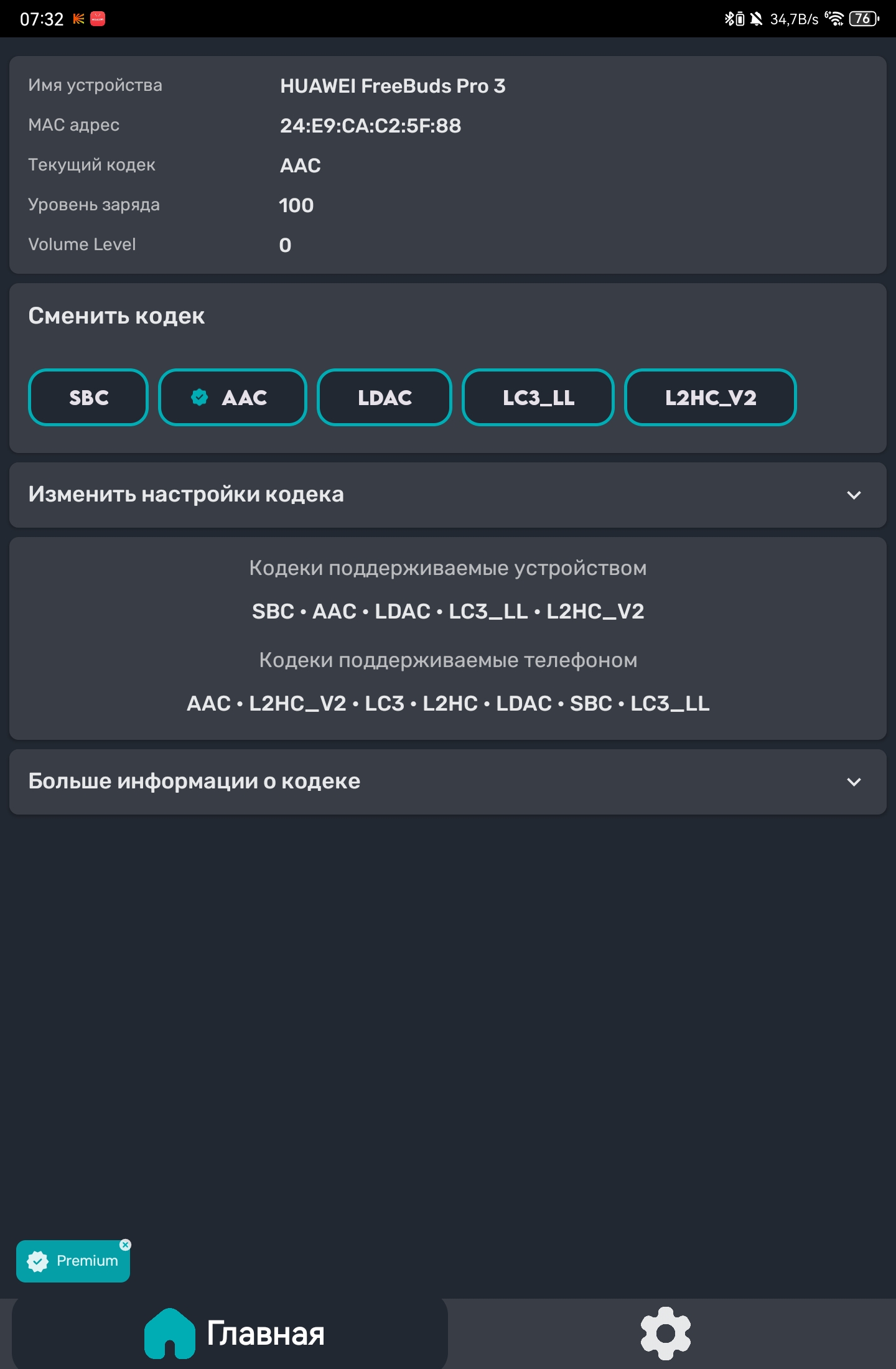Select the SBC codec chip
The width and height of the screenshot is (896, 1369).
88,398
